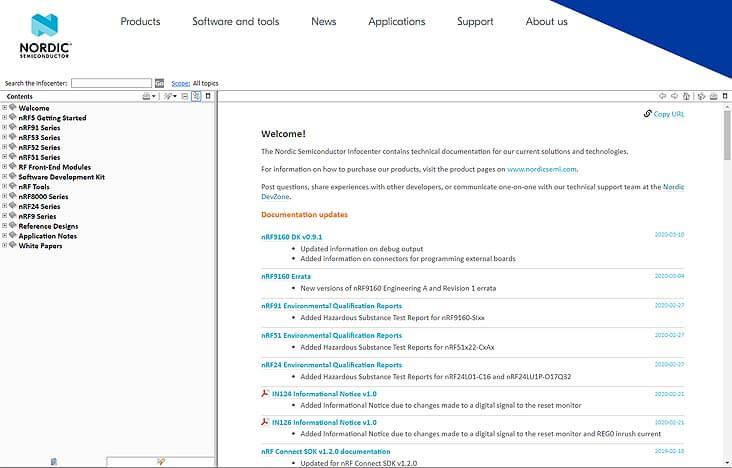Click book icon beside Application Notes
The image size is (732, 468).
(13, 235)
